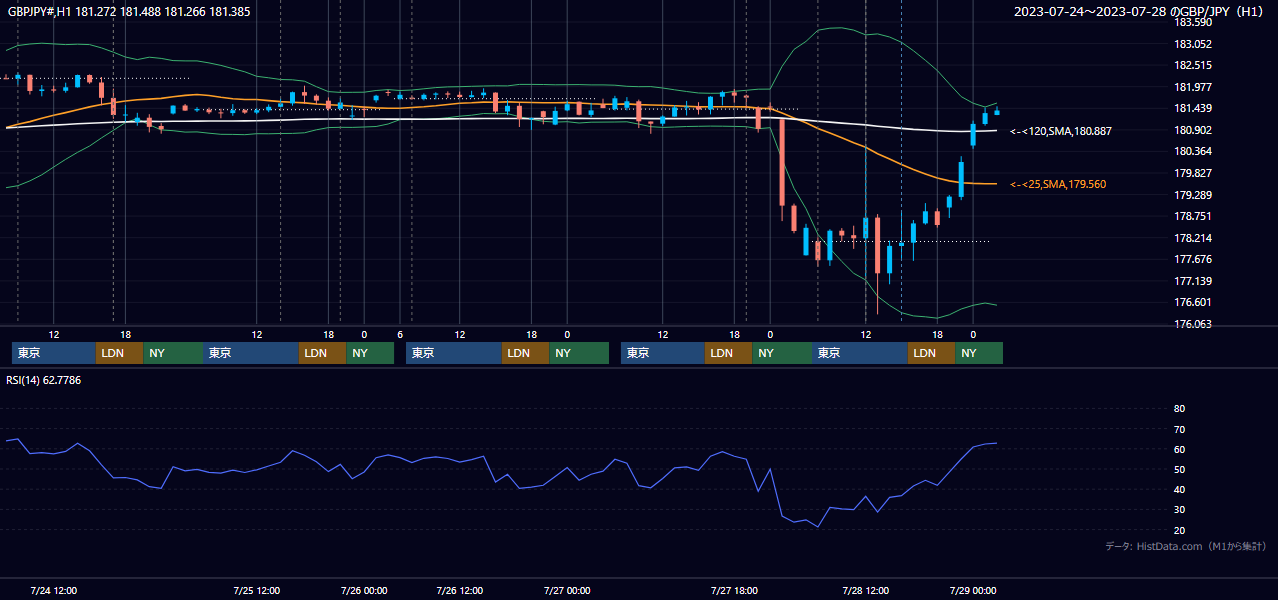Click the RSI(14) 62.7786 indicator label
Screen dimensions: 1278x600
point(44,380)
